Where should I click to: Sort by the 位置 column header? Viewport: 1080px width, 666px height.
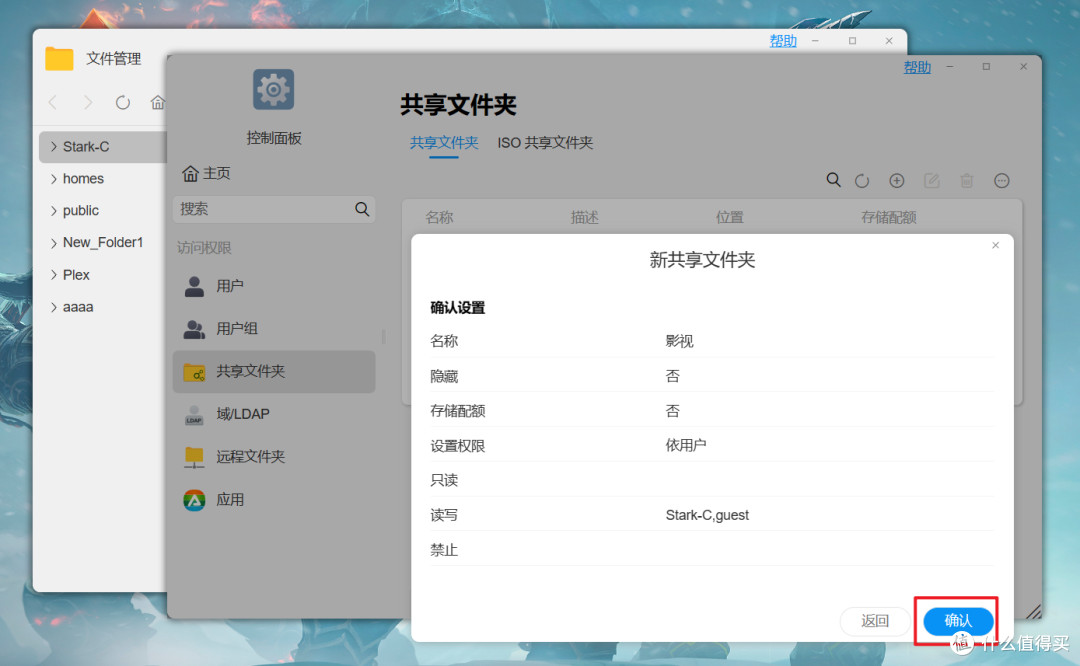pos(729,218)
